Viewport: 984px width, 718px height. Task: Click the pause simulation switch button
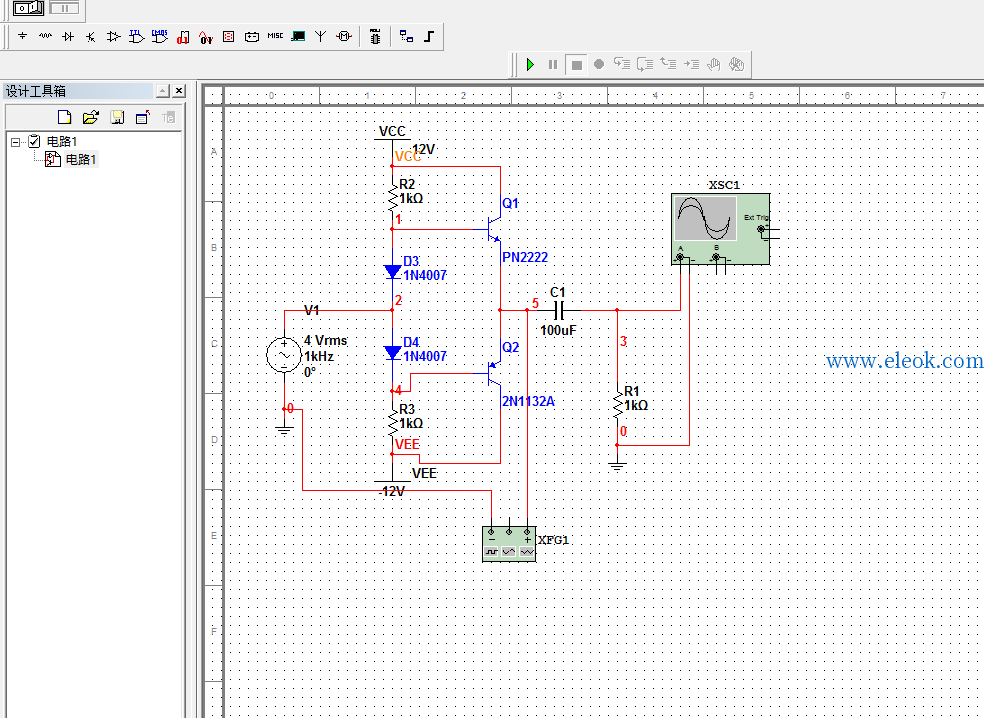pos(64,8)
